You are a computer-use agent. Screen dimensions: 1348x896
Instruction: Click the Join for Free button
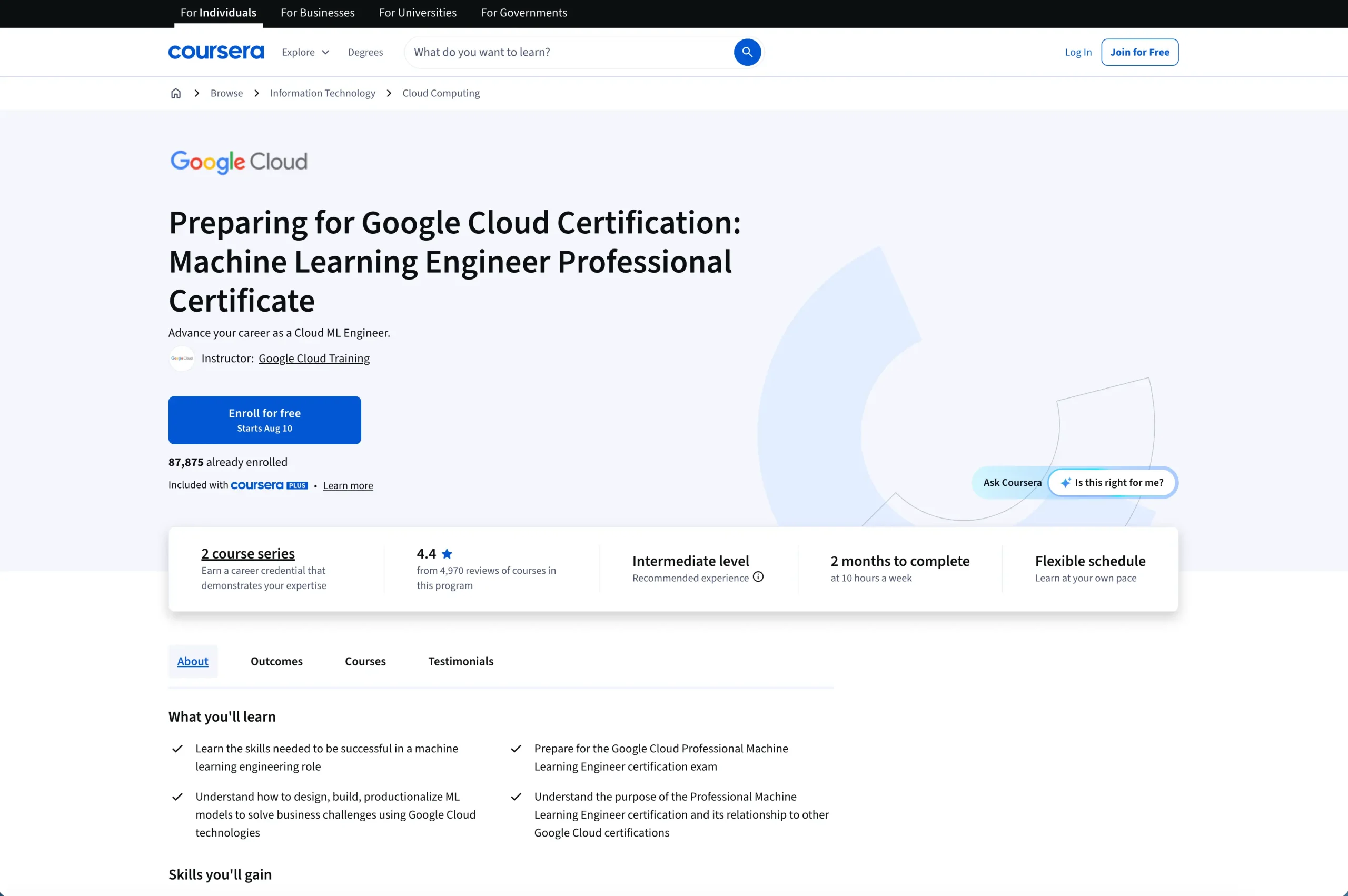[x=1139, y=52]
